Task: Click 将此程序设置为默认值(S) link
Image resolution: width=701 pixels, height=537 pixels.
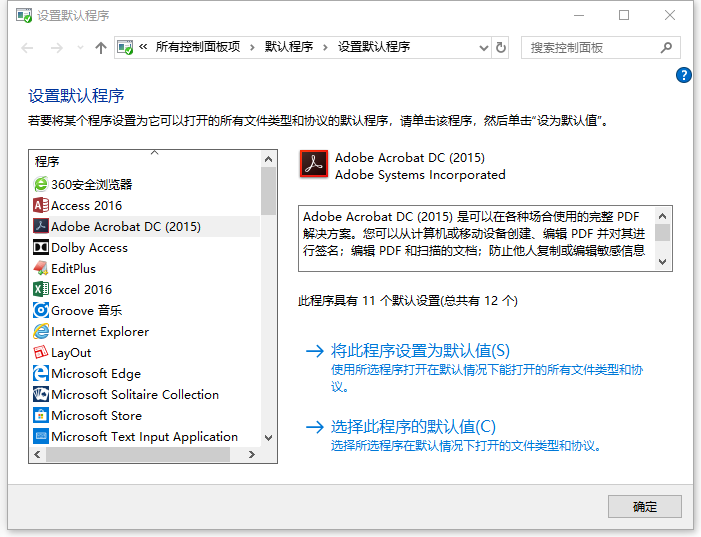Action: pyautogui.click(x=420, y=351)
